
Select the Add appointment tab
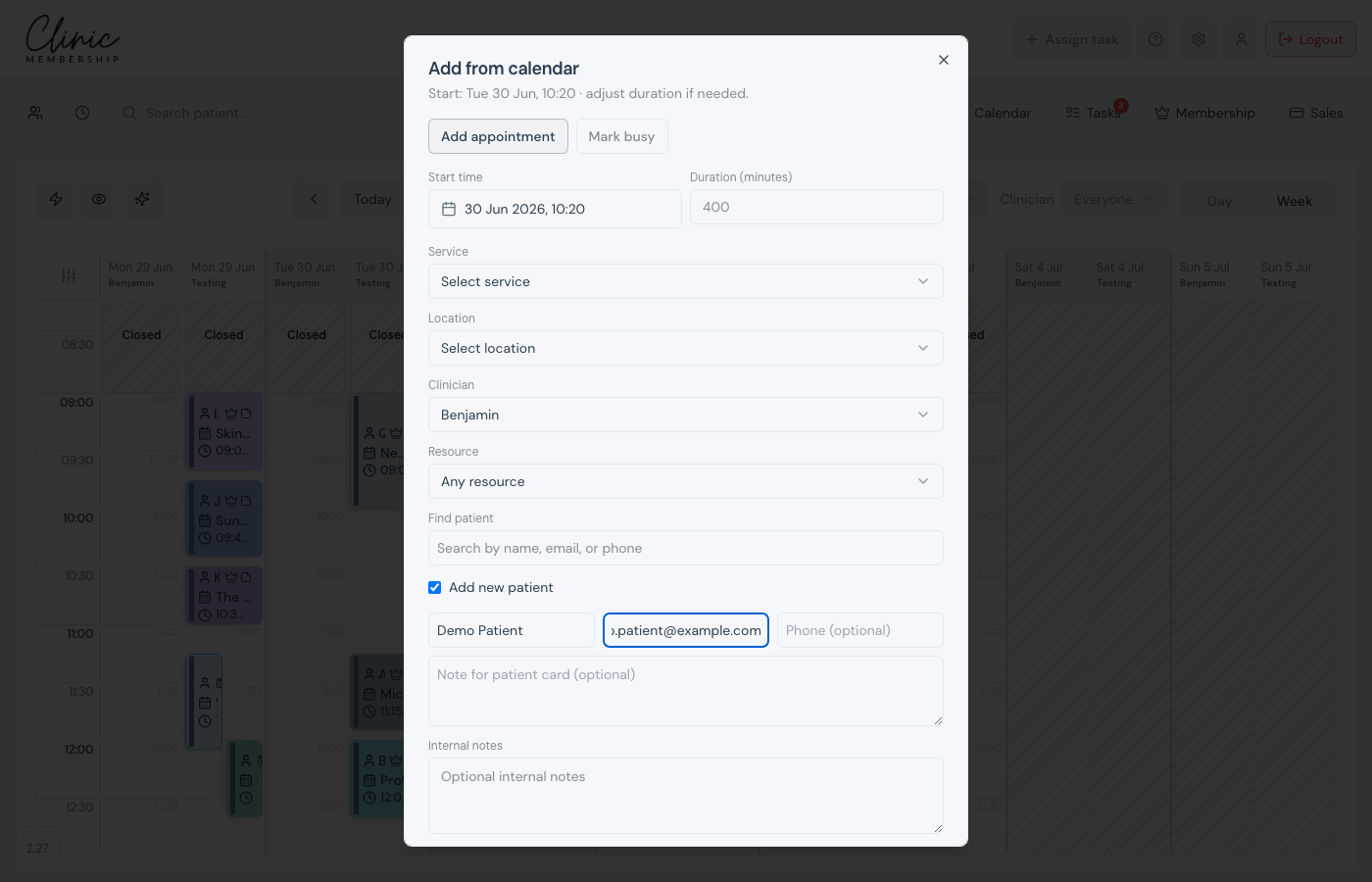point(498,136)
